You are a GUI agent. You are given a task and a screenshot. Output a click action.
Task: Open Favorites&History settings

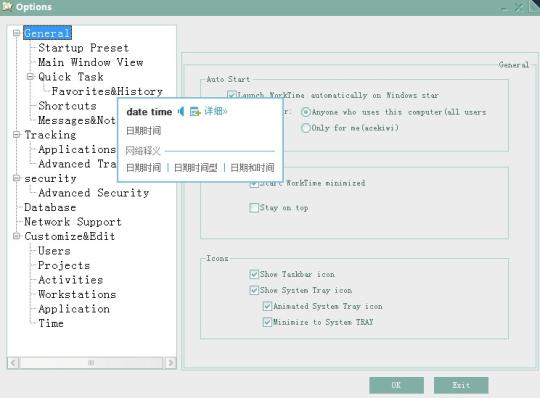(107, 91)
